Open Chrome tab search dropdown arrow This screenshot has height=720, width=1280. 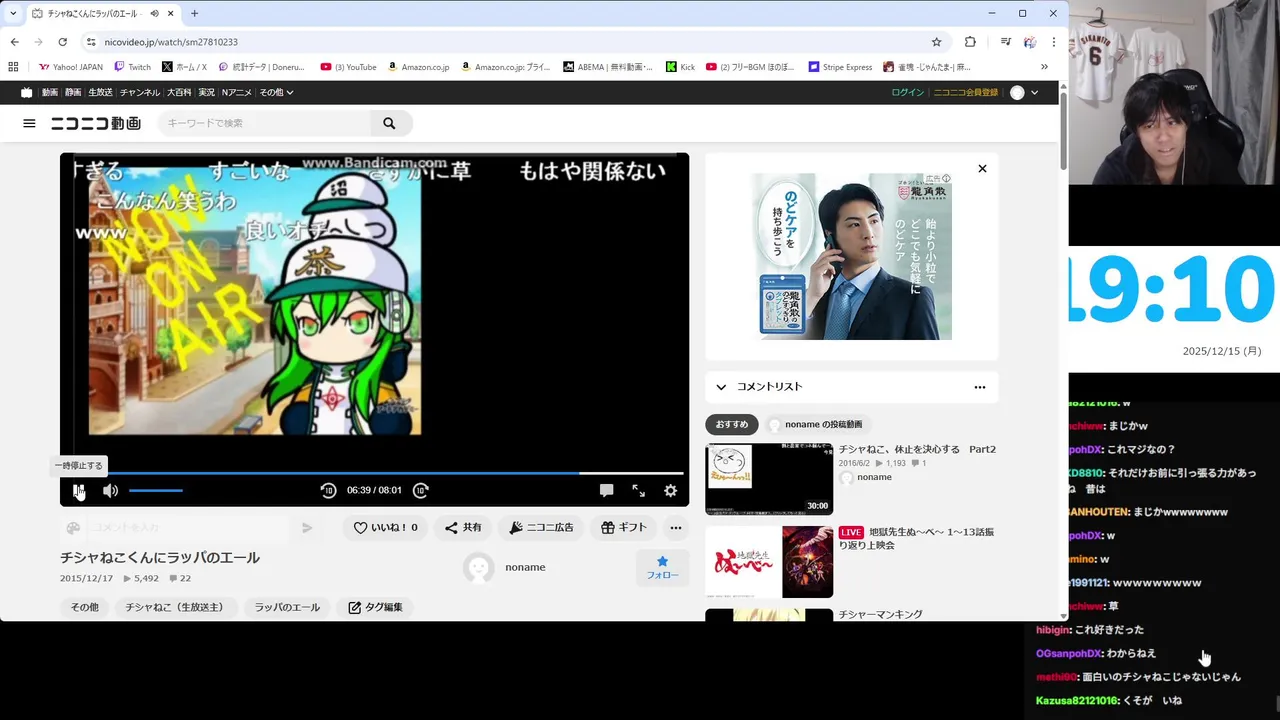(12, 13)
